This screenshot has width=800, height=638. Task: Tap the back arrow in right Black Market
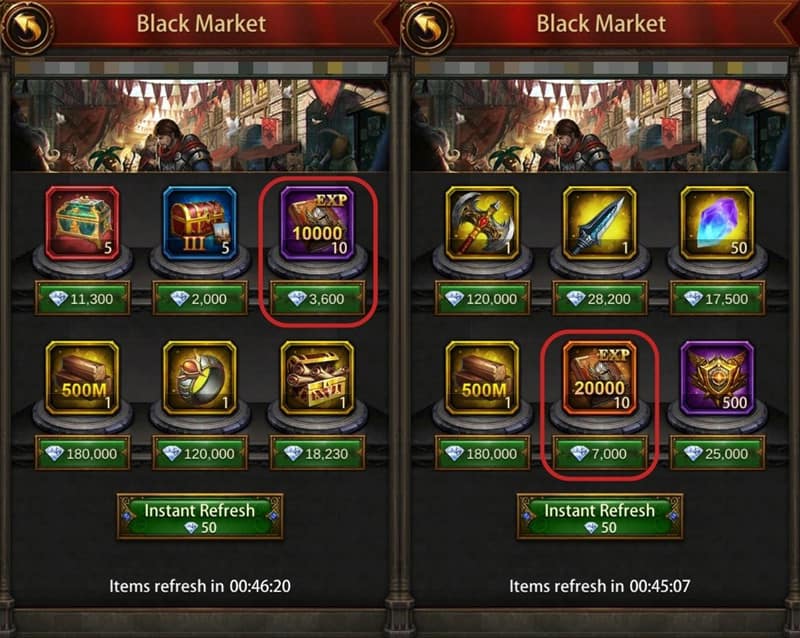pyautogui.click(x=428, y=27)
